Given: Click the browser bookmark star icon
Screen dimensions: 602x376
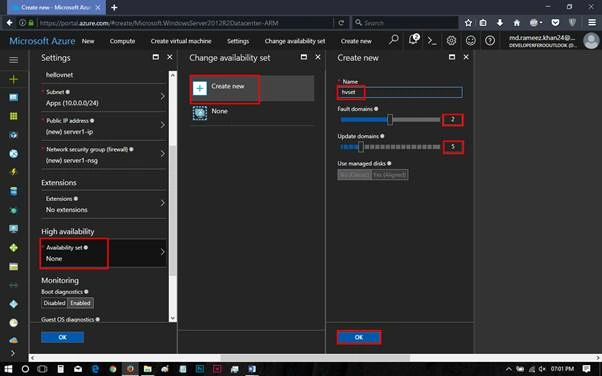Looking at the screenshot, I should [468, 23].
